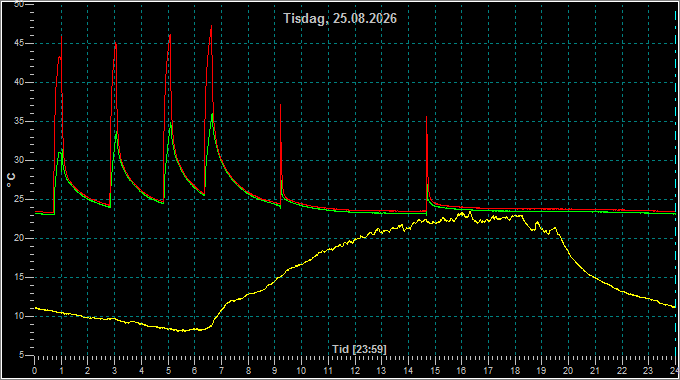
Task: Click the 45 value on temperature axis
Action: (19, 43)
